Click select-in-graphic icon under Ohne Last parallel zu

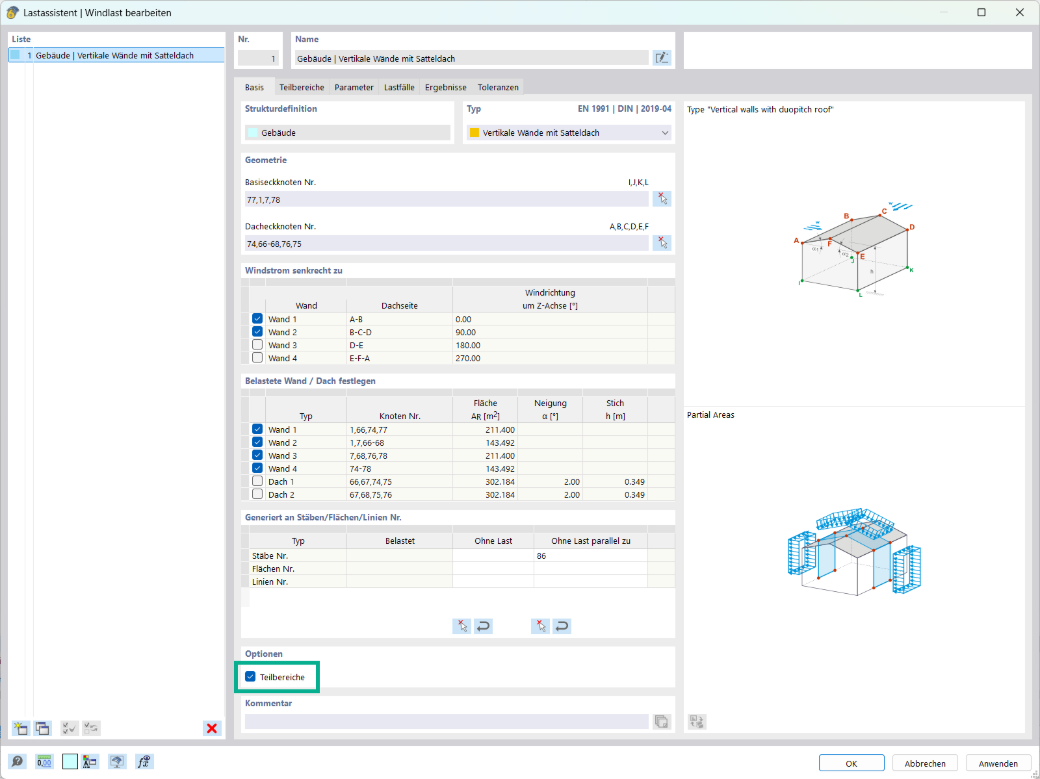(x=540, y=626)
